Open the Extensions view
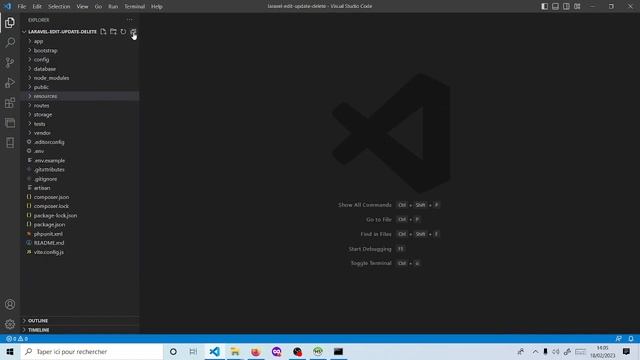The height and width of the screenshot is (360, 640). (x=10, y=102)
